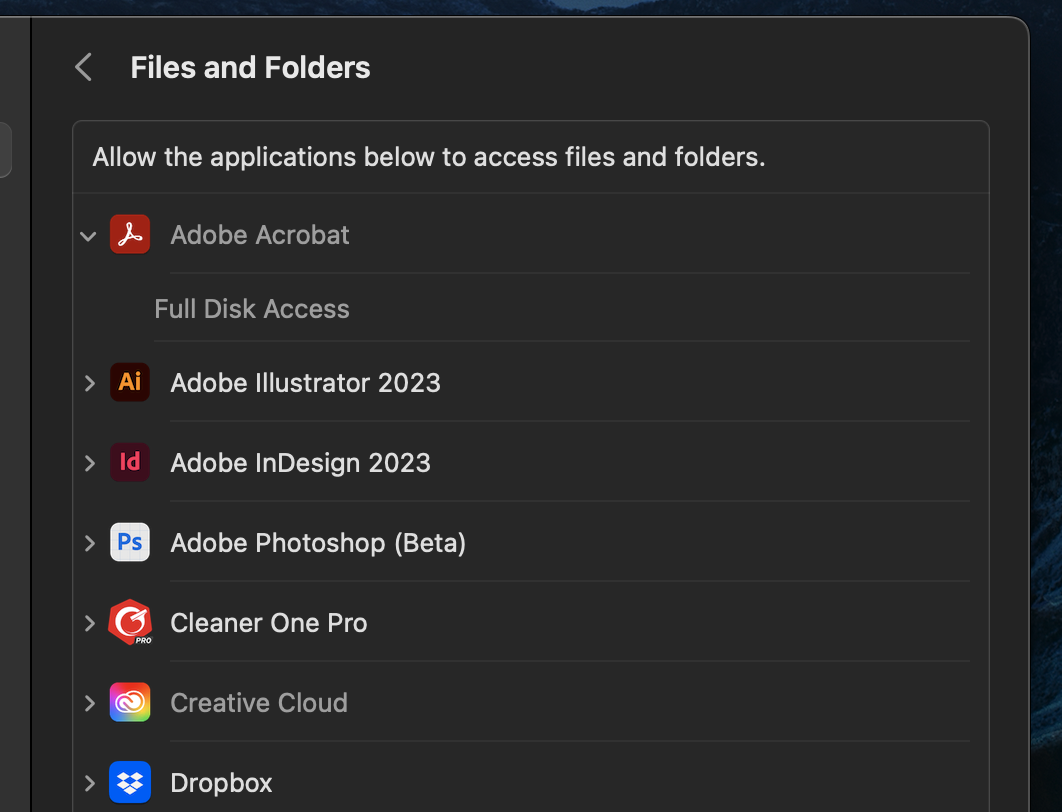Expand the Cleaner One Pro entry

point(89,622)
